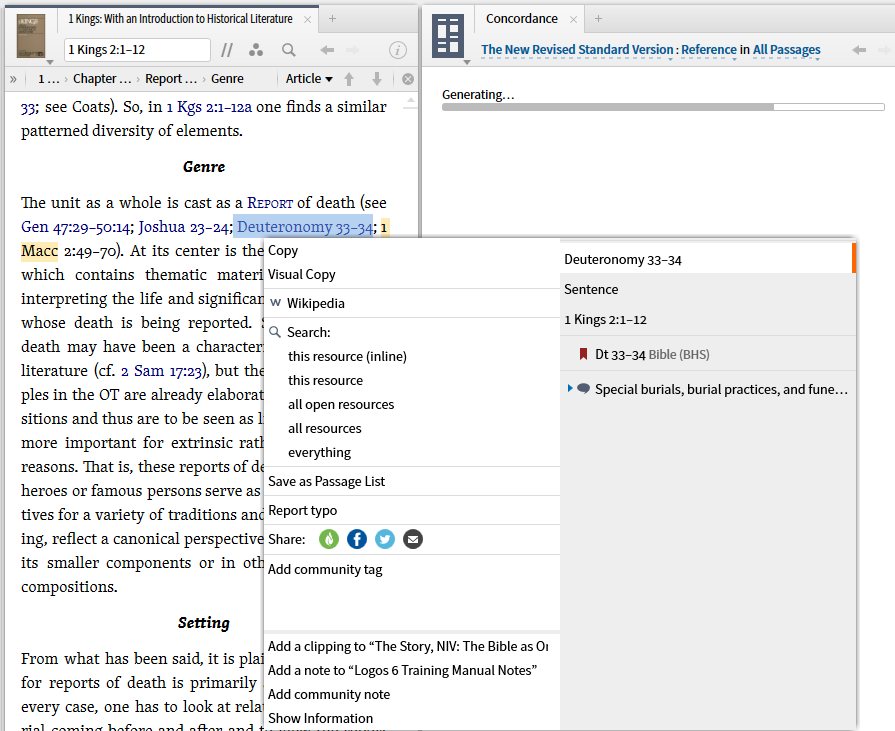
Task: Share on Twitter icon
Action: pyautogui.click(x=385, y=539)
